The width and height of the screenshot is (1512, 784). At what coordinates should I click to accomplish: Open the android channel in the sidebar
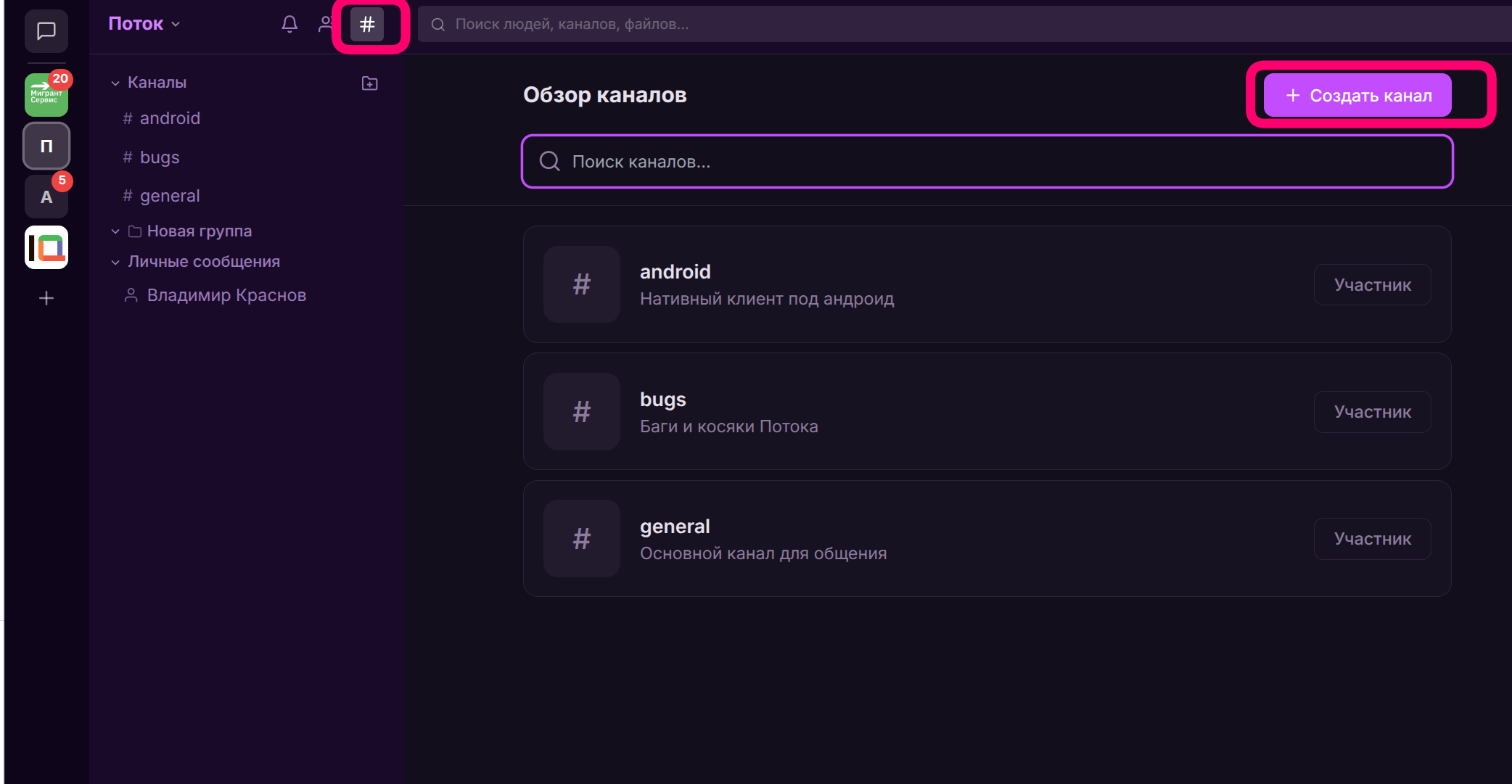[169, 118]
